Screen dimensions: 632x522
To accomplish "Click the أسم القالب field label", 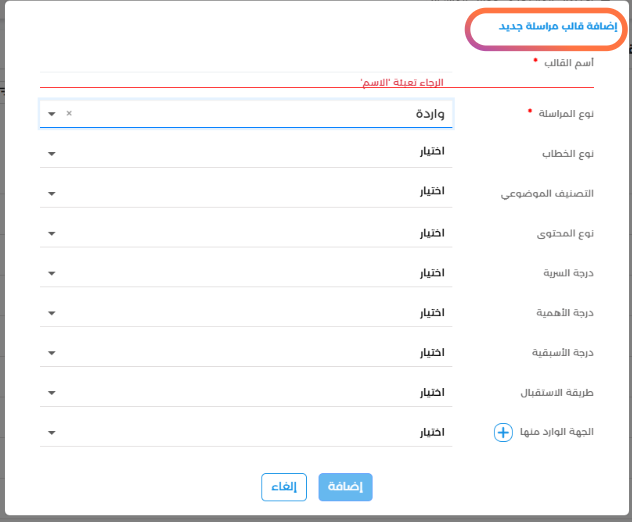I will tap(568, 62).
